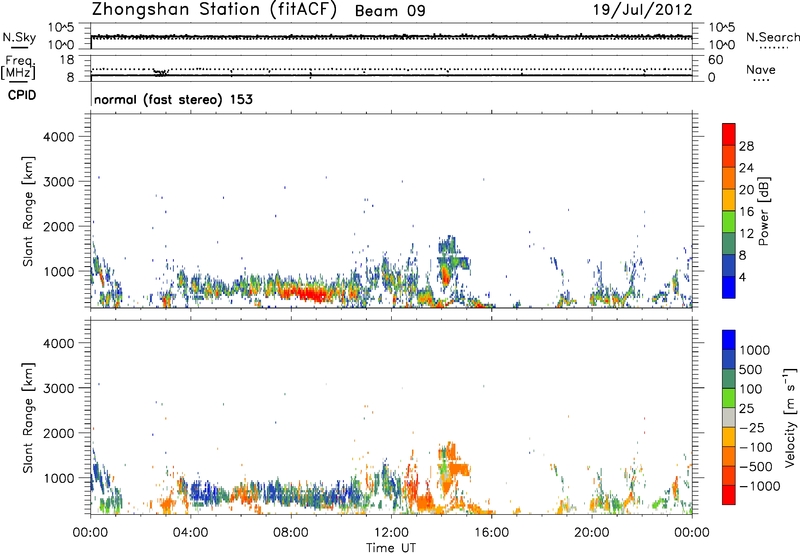Click the '4' value on Power colorbar
Screen dimensions: 800x554
click(x=742, y=277)
